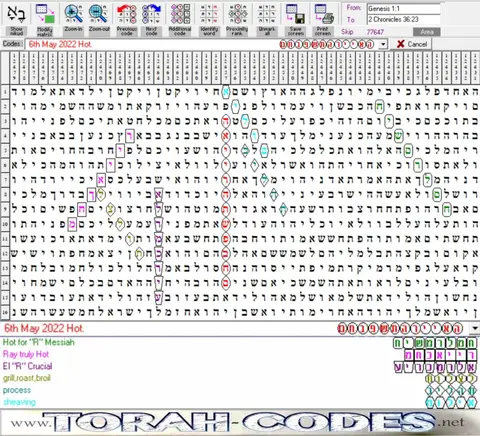Screen dimensions: 480x436
Task: Select the 'Proximity rank' text label
Action: [x=237, y=31]
